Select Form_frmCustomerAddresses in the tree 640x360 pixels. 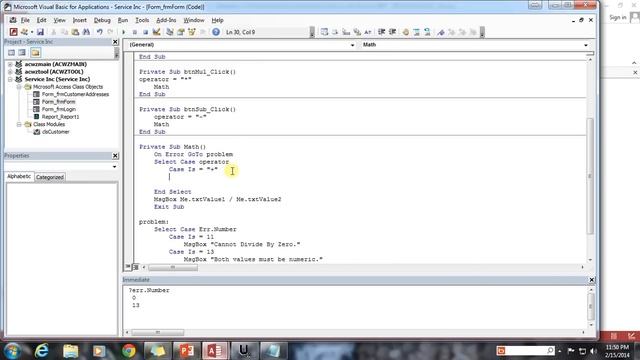coord(76,94)
